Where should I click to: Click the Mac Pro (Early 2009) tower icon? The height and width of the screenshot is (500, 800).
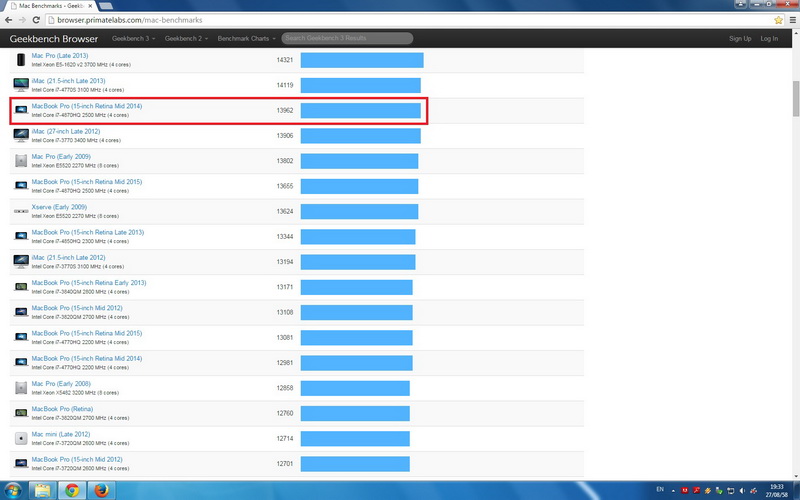point(21,161)
